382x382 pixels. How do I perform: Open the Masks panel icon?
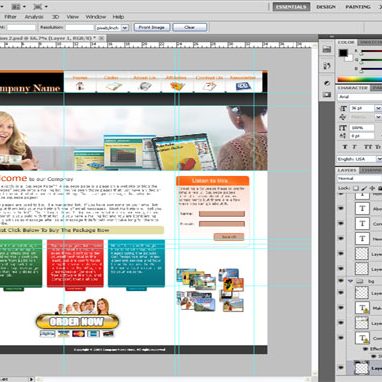pos(327,95)
